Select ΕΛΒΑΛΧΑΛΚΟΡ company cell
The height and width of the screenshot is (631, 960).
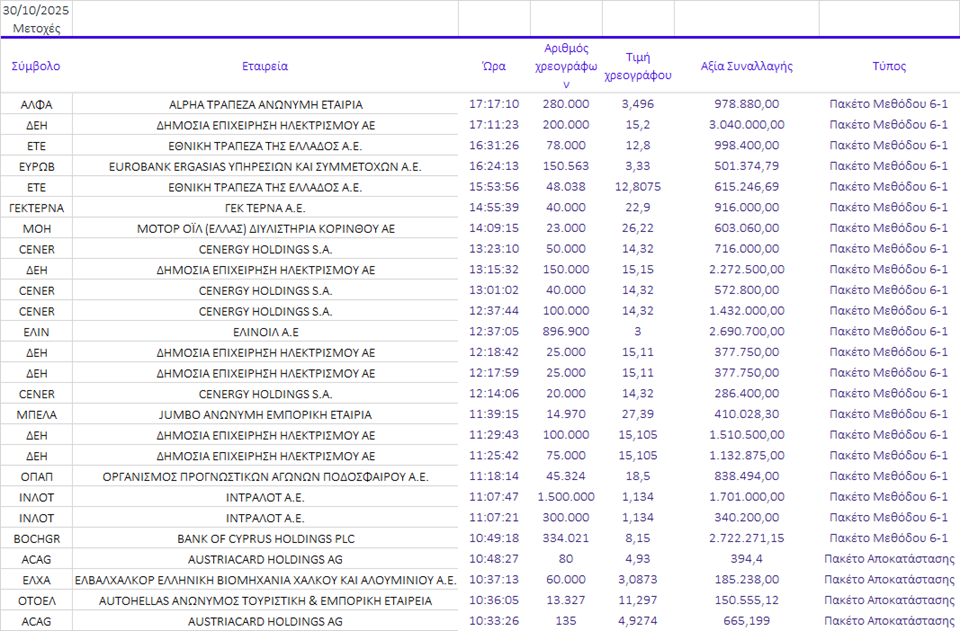coord(265,580)
